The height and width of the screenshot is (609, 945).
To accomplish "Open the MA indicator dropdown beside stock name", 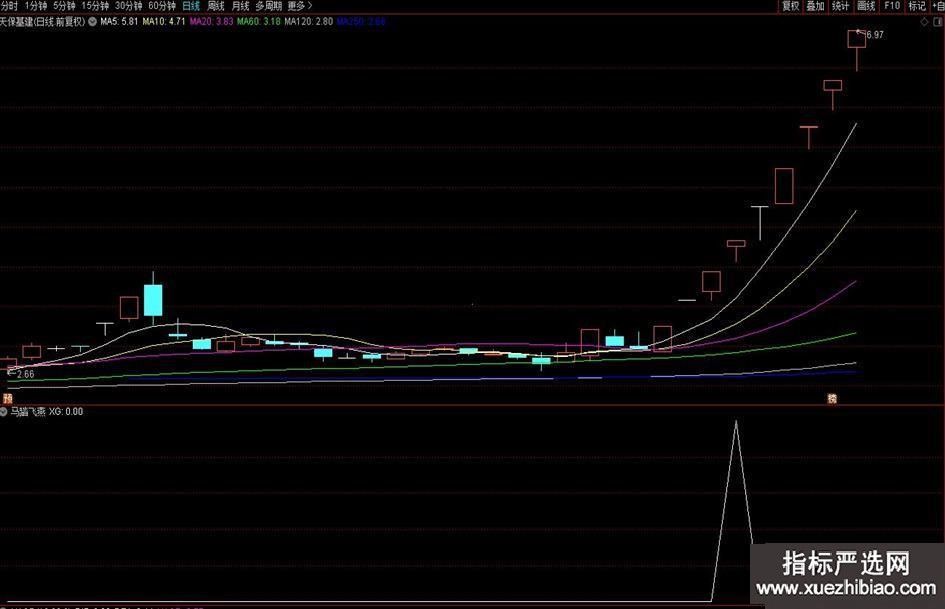I will pyautogui.click(x=92, y=22).
